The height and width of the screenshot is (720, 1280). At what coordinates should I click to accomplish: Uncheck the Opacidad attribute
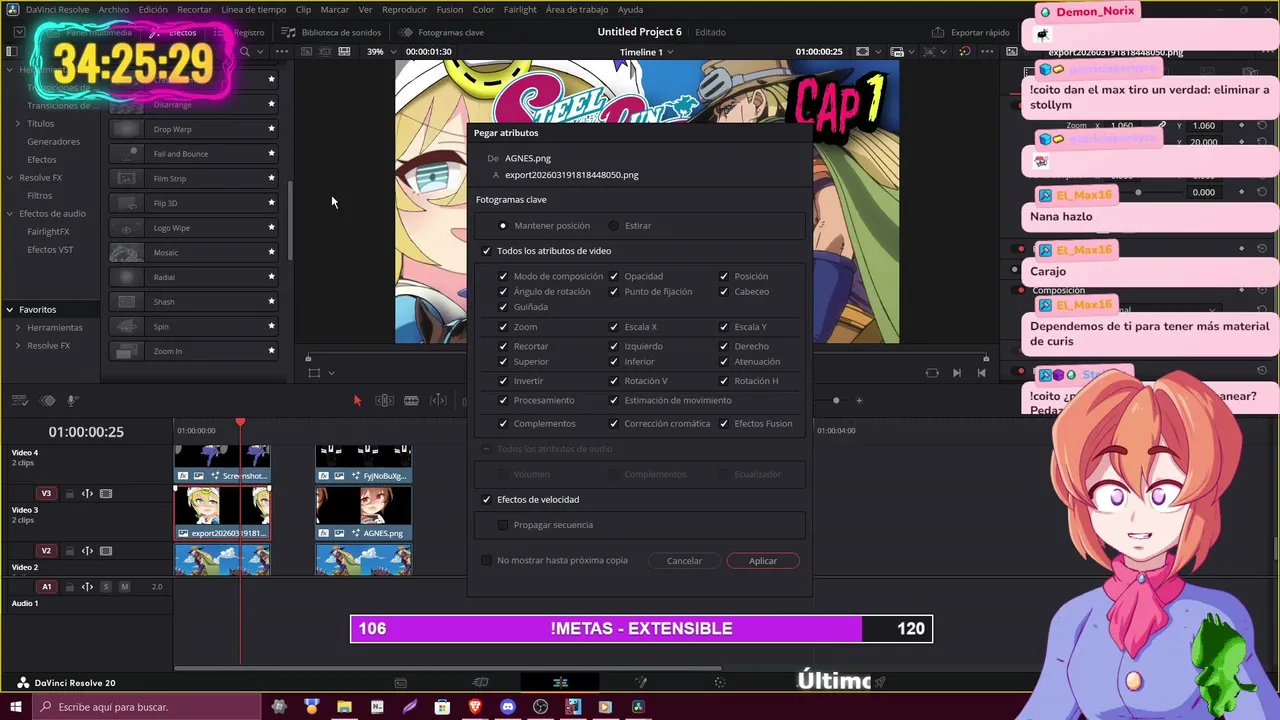coord(614,276)
